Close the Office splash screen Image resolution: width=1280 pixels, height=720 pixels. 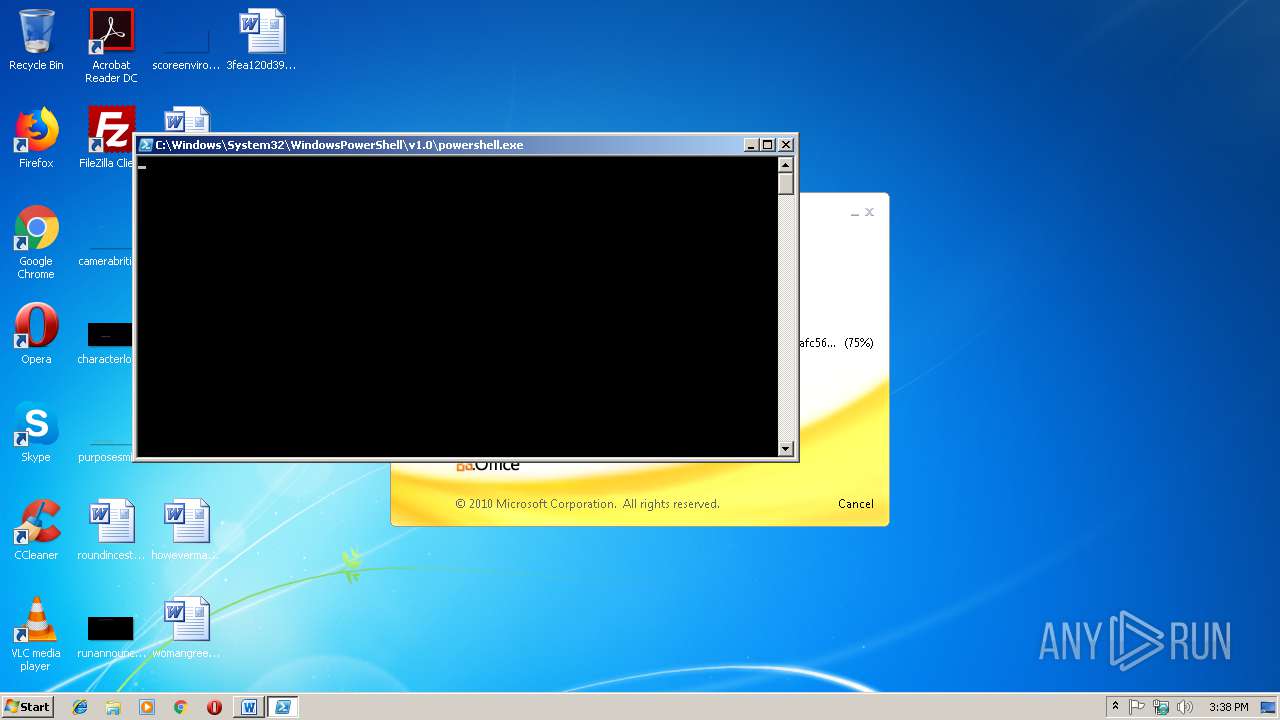click(869, 212)
